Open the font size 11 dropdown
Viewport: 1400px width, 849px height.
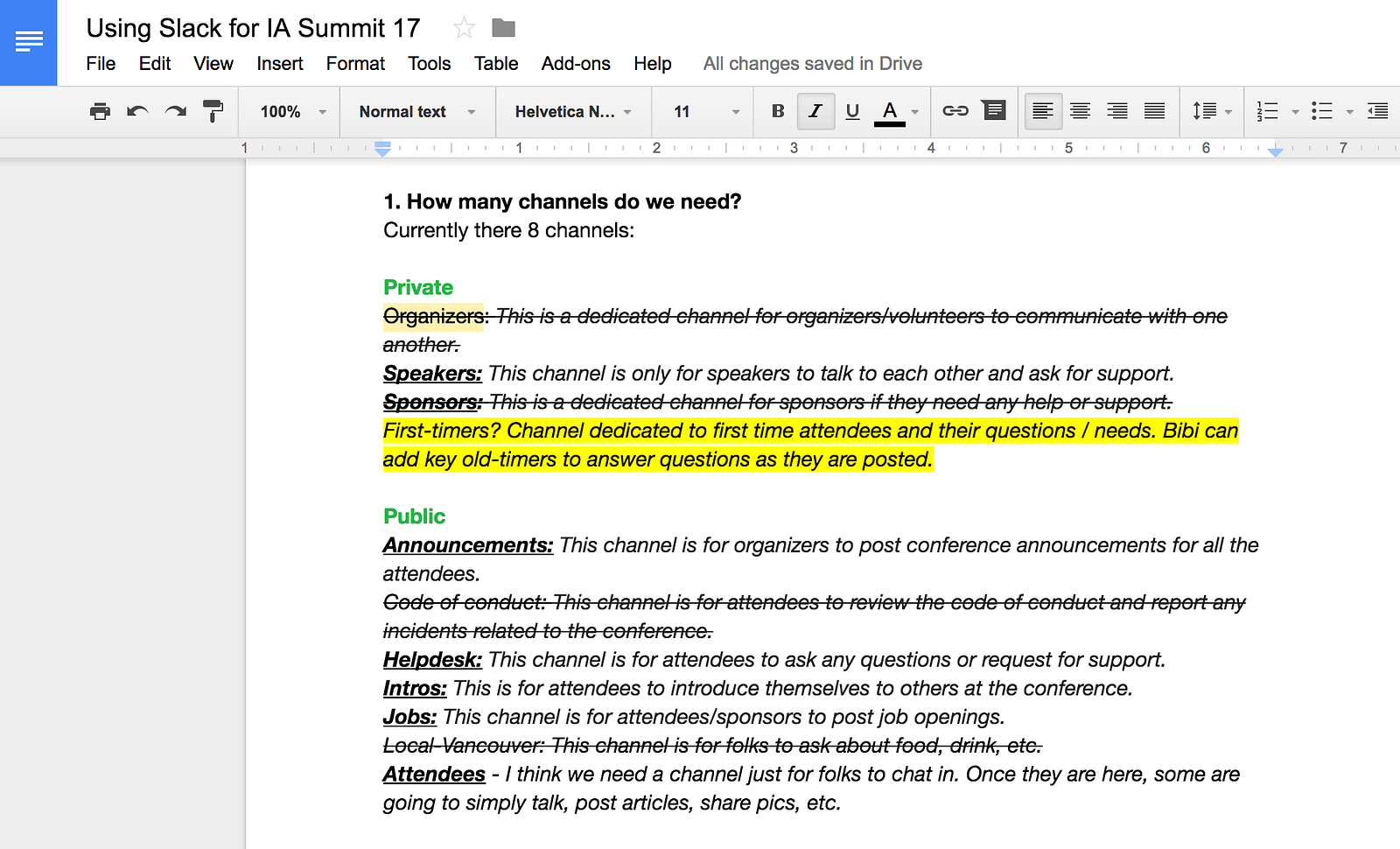(706, 112)
